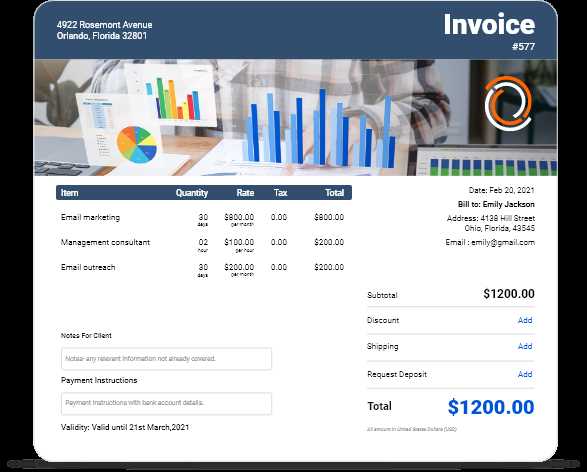Click the Request Deposit label

[397, 374]
